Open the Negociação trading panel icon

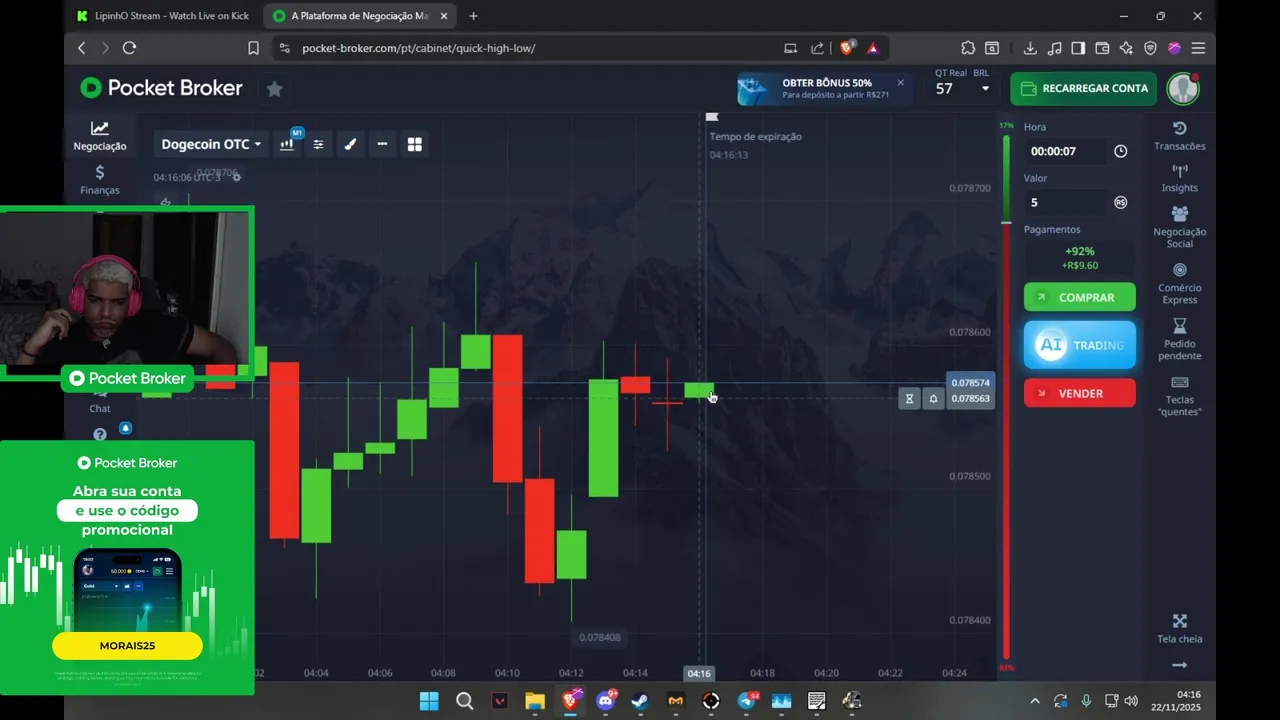point(99,135)
